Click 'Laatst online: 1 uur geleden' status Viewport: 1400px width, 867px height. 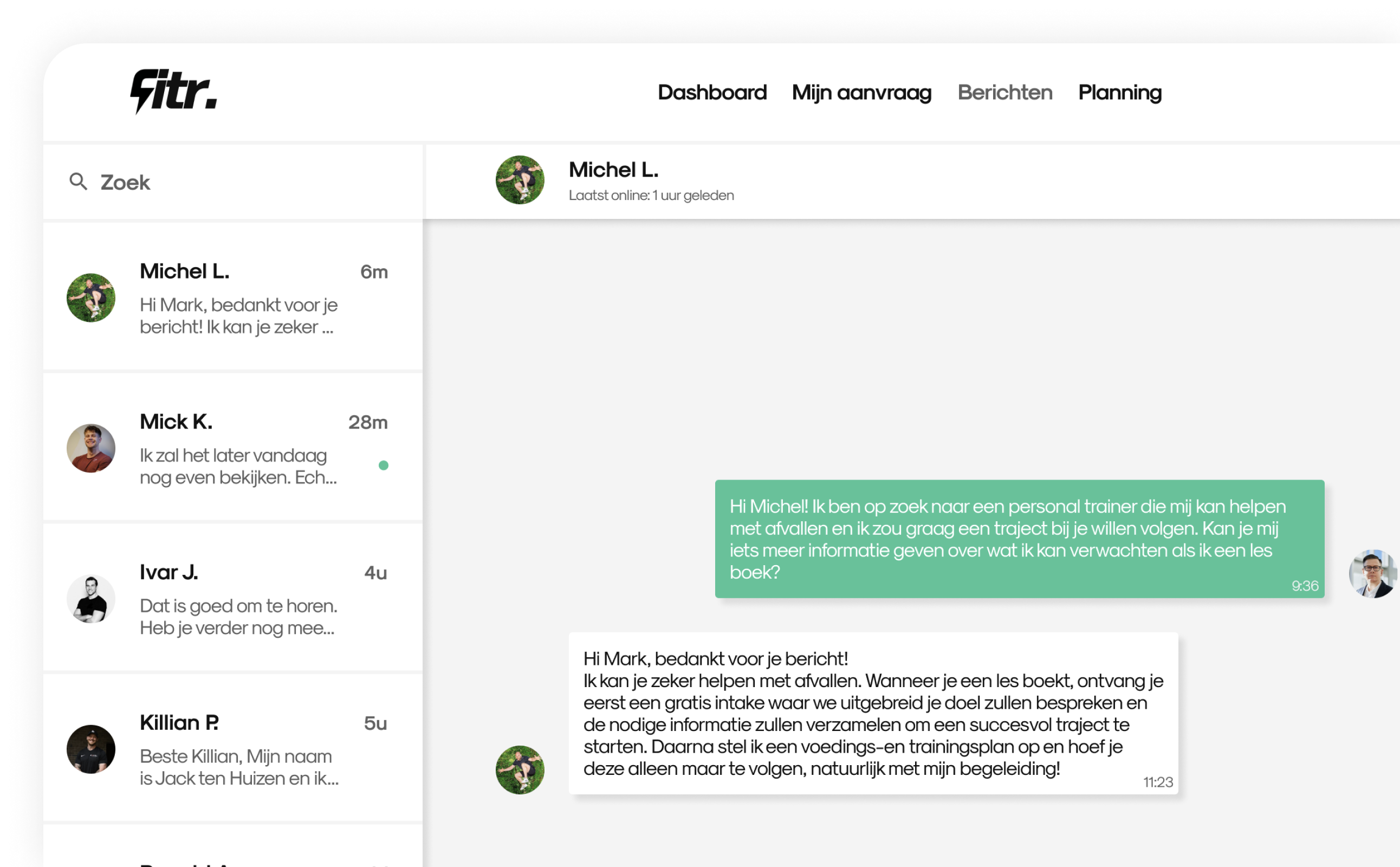pos(651,196)
